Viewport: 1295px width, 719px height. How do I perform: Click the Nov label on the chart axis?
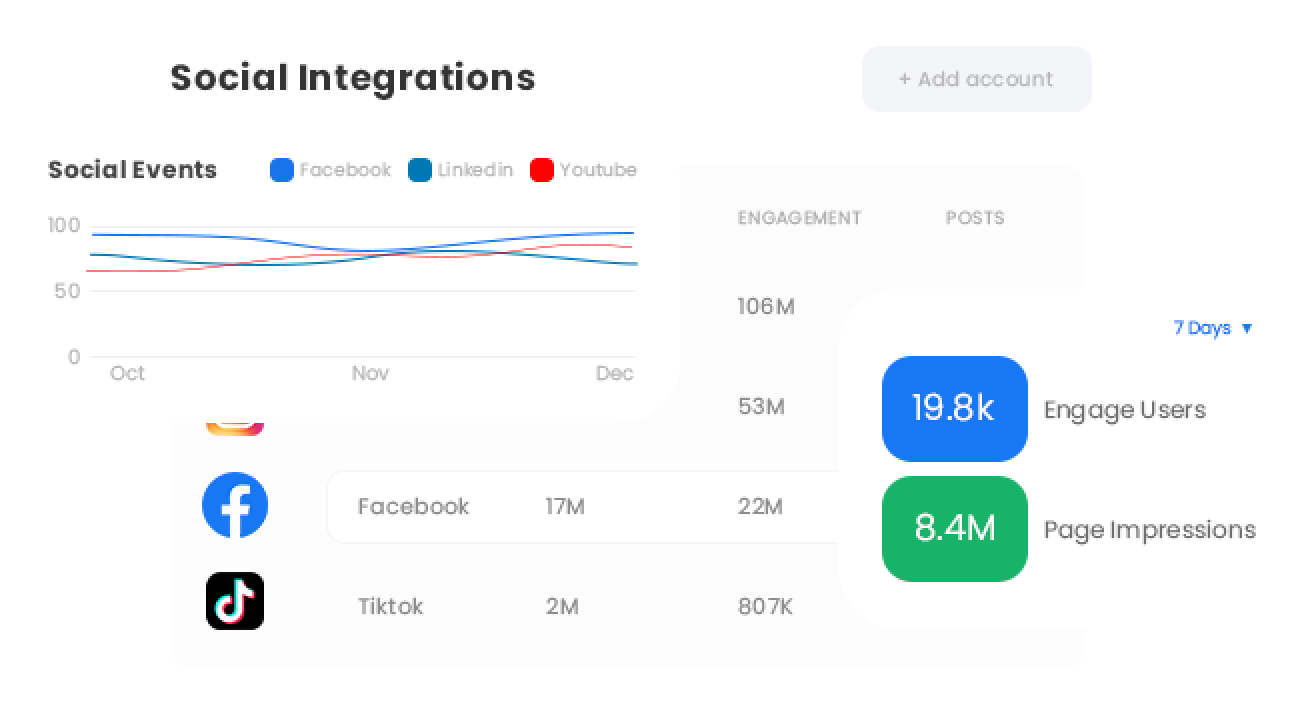point(370,373)
